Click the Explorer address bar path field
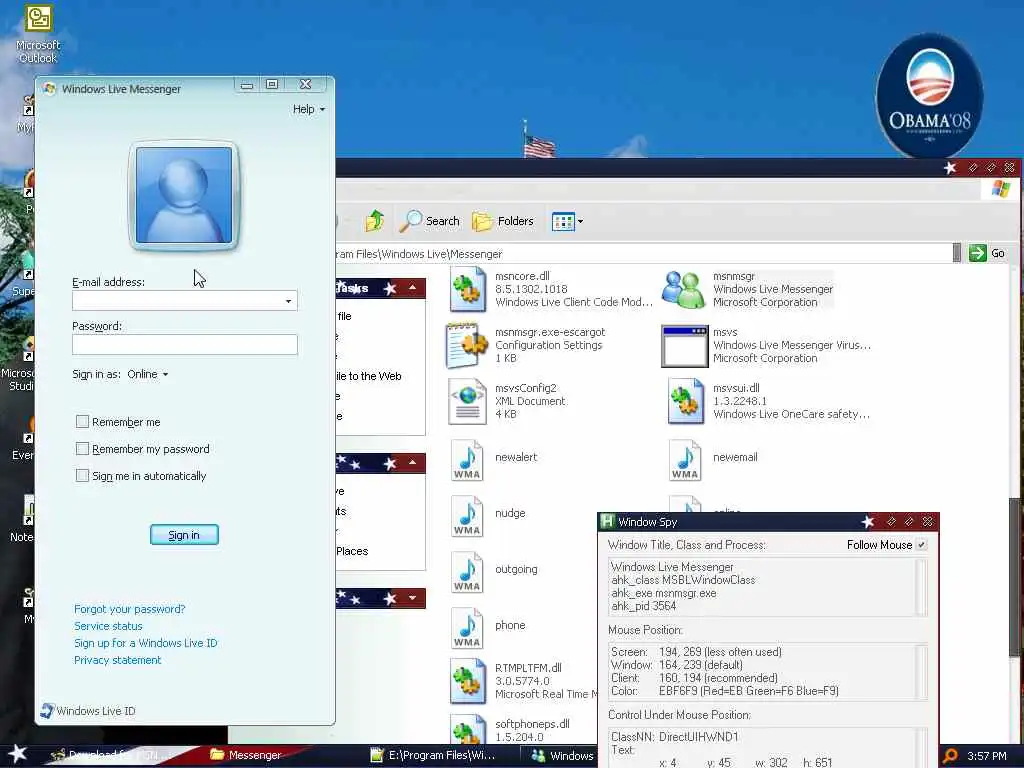The height and width of the screenshot is (768, 1024). (x=643, y=253)
